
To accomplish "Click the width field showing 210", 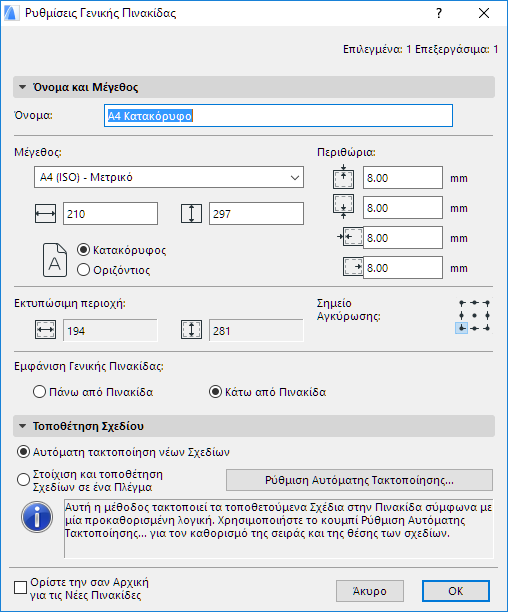I will tap(110, 213).
